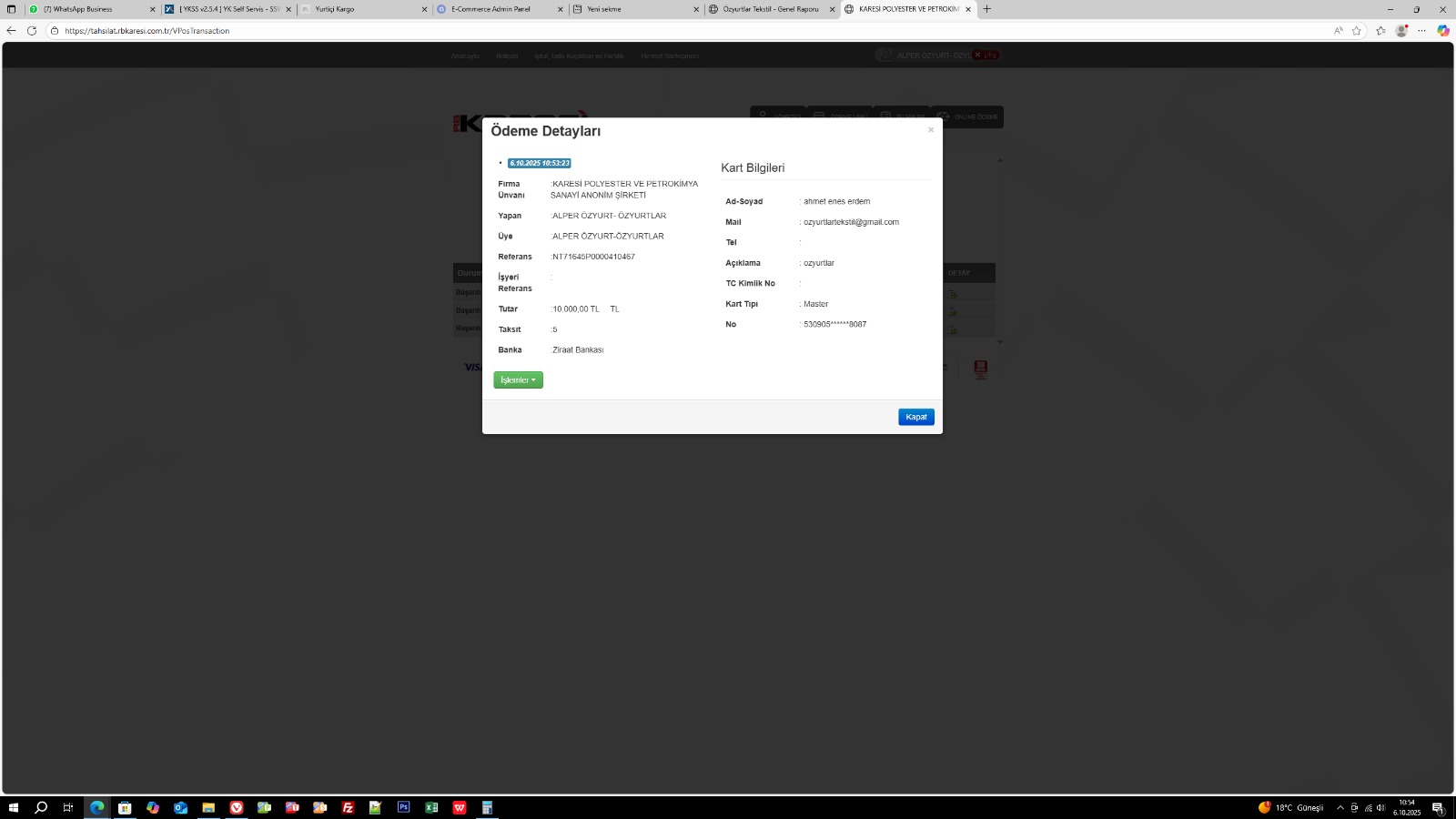Open Outlook from the taskbar
This screenshot has width=1456, height=819.
click(180, 807)
